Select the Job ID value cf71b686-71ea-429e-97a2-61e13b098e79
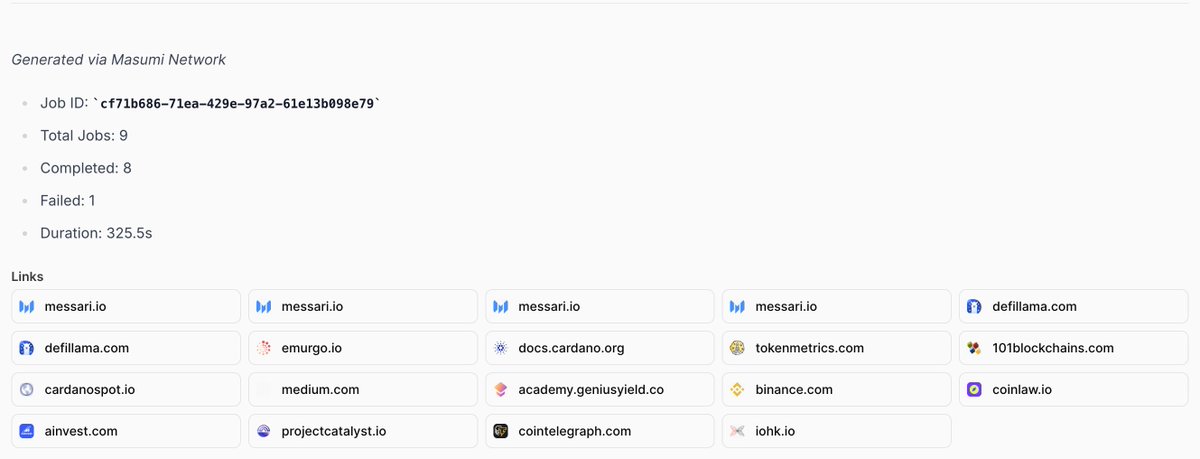The image size is (1200, 459). pos(237,103)
